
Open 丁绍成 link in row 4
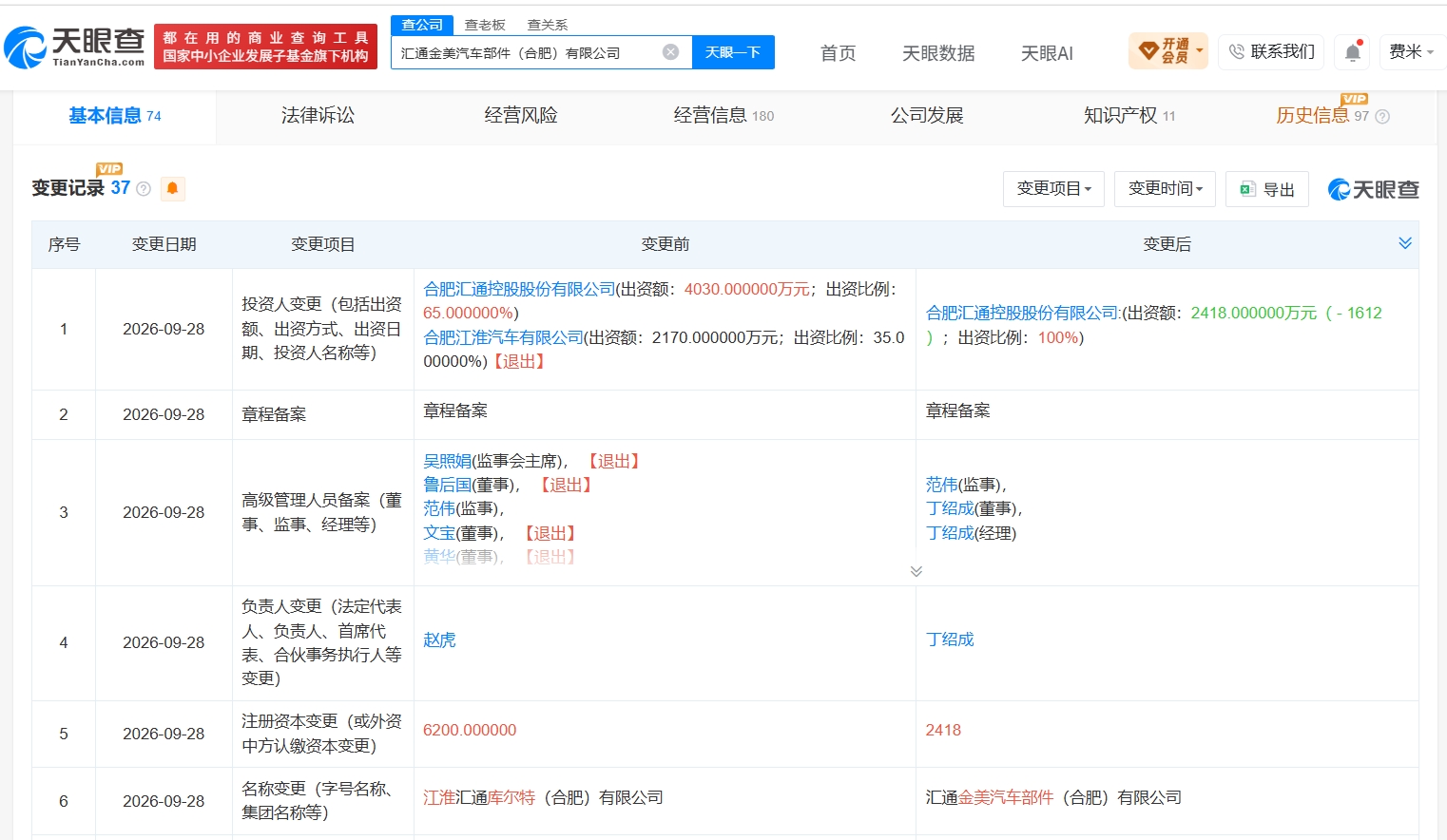point(950,640)
